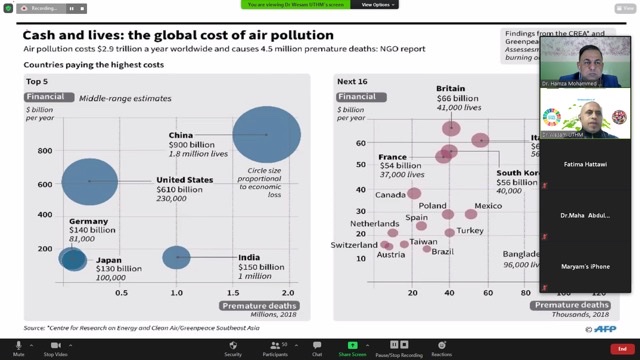Open the Chat panel

click(x=317, y=349)
